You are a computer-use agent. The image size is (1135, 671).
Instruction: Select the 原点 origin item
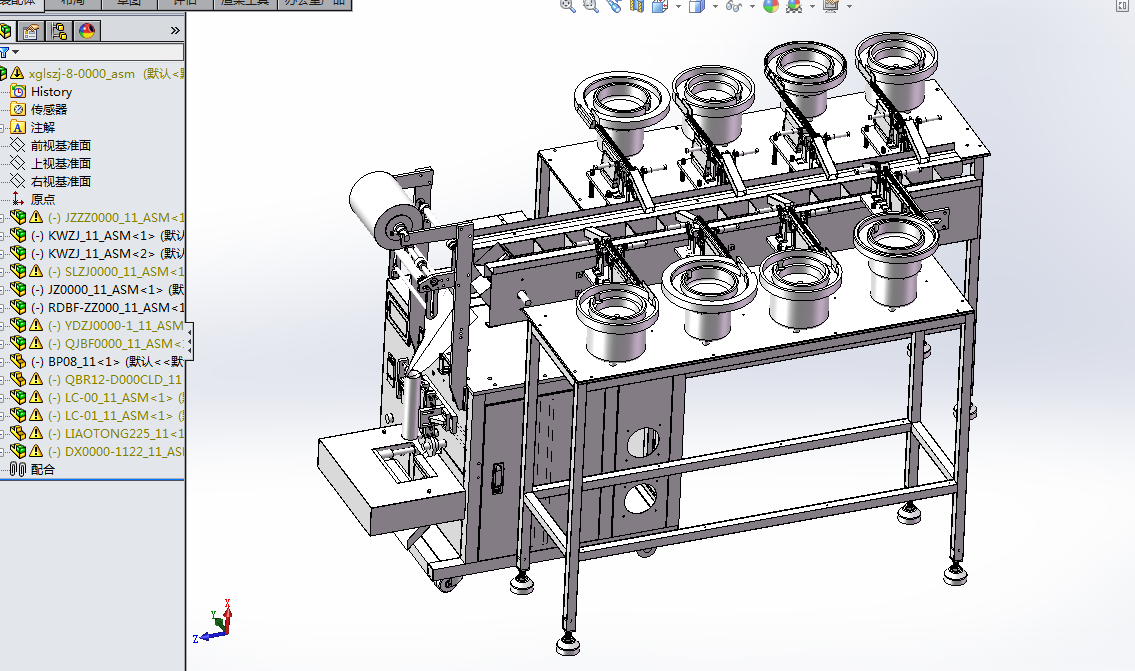(43, 200)
